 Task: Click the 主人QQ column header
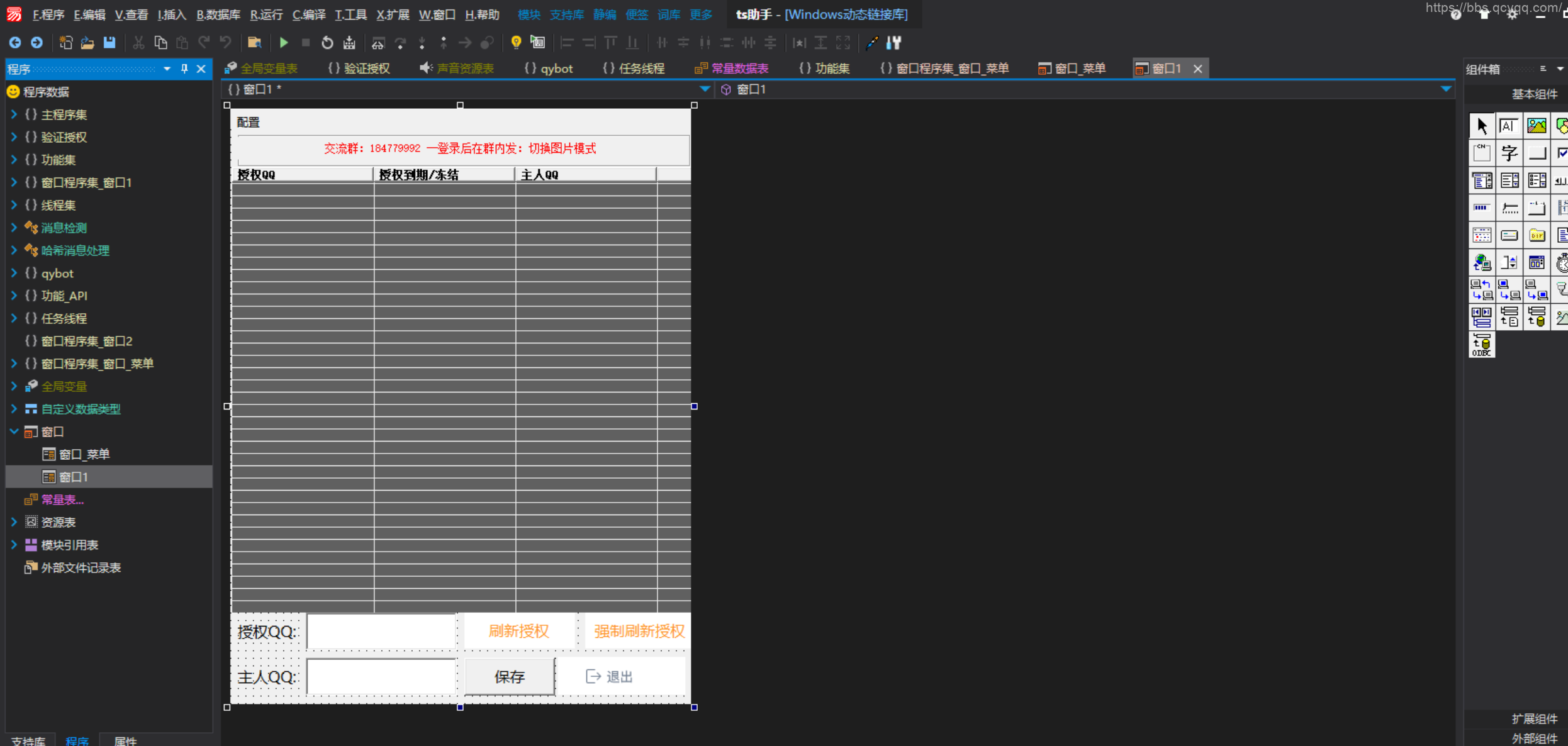586,175
